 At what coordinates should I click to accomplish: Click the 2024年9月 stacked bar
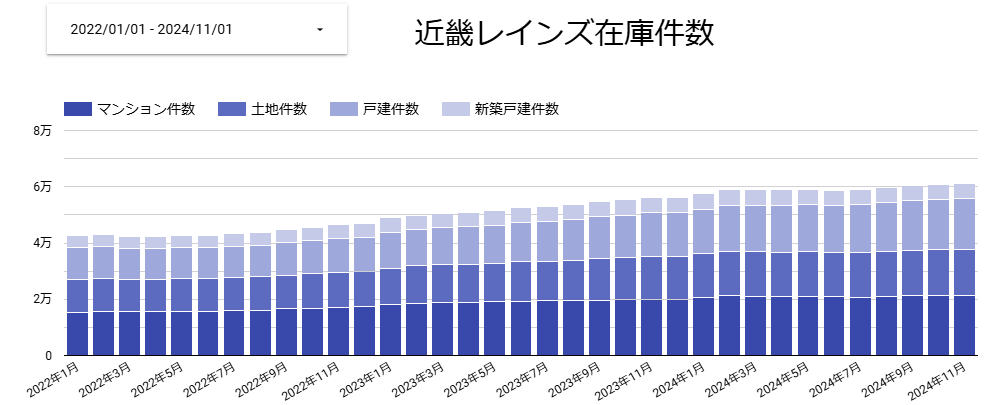(x=913, y=271)
